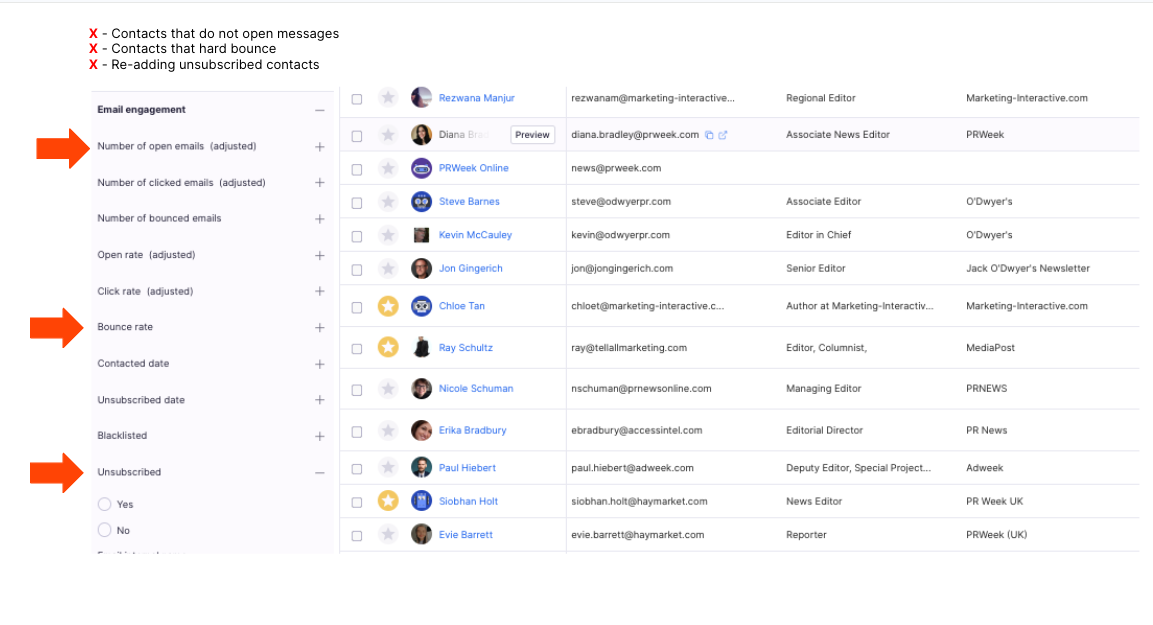Select the Rezwana Manjur row checkbox
The width and height of the screenshot is (1153, 625).
pyautogui.click(x=357, y=99)
